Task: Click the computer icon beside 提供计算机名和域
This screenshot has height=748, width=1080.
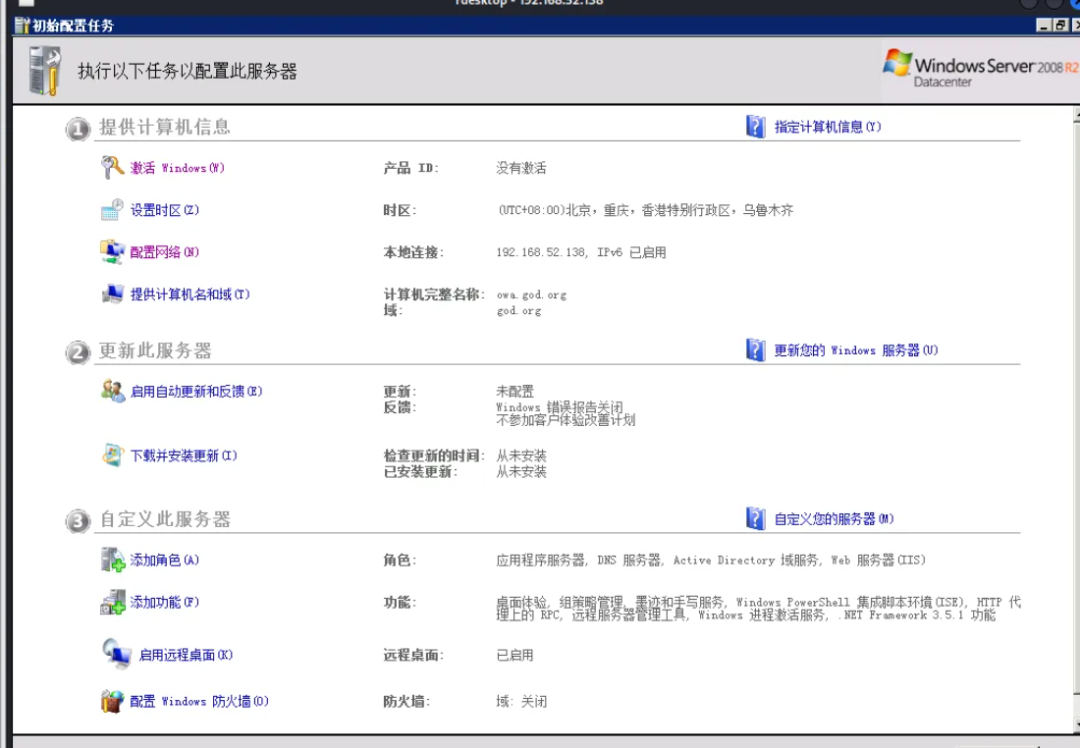Action: (x=112, y=294)
